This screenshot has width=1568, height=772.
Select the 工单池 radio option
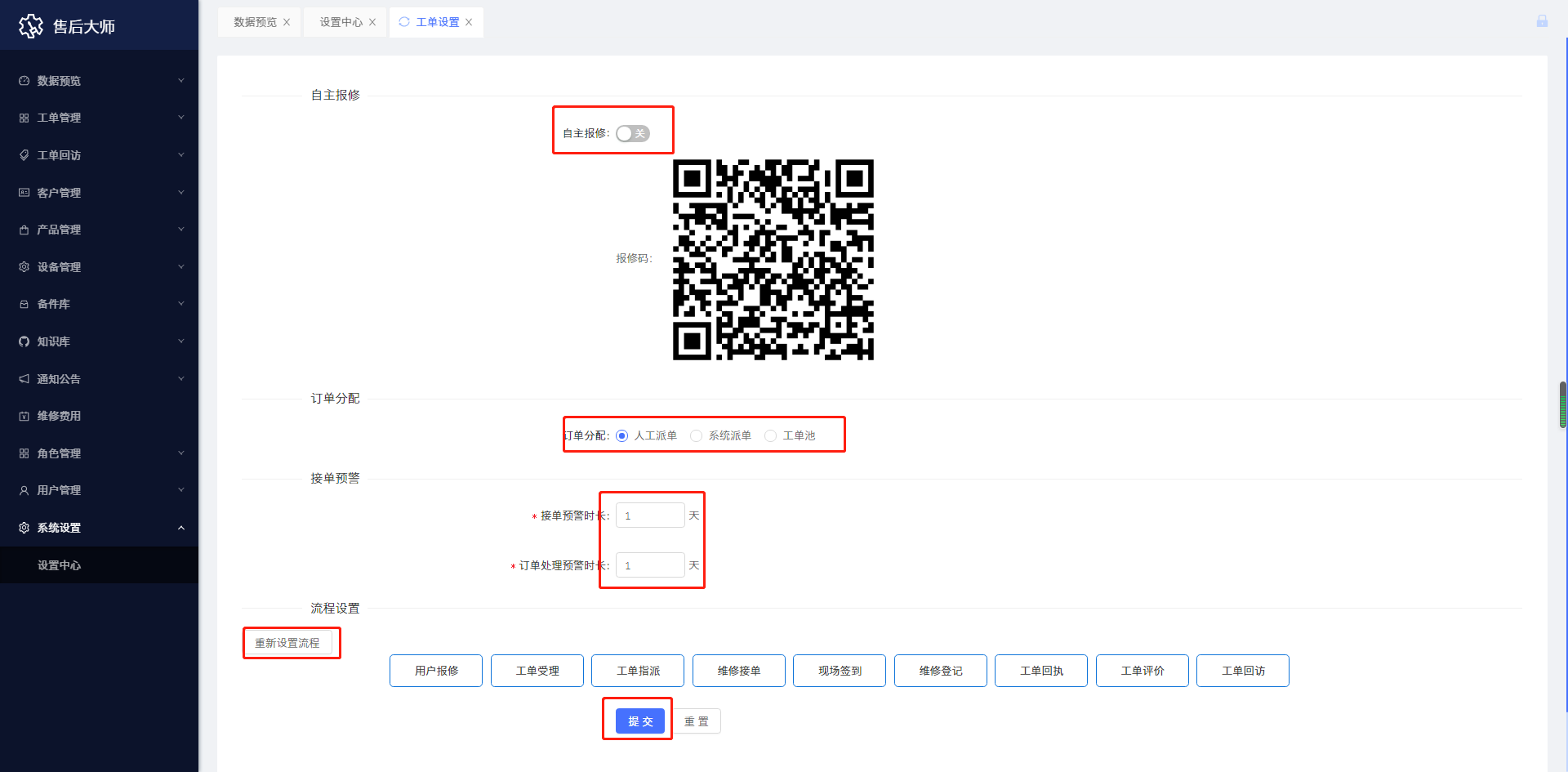pyautogui.click(x=770, y=436)
